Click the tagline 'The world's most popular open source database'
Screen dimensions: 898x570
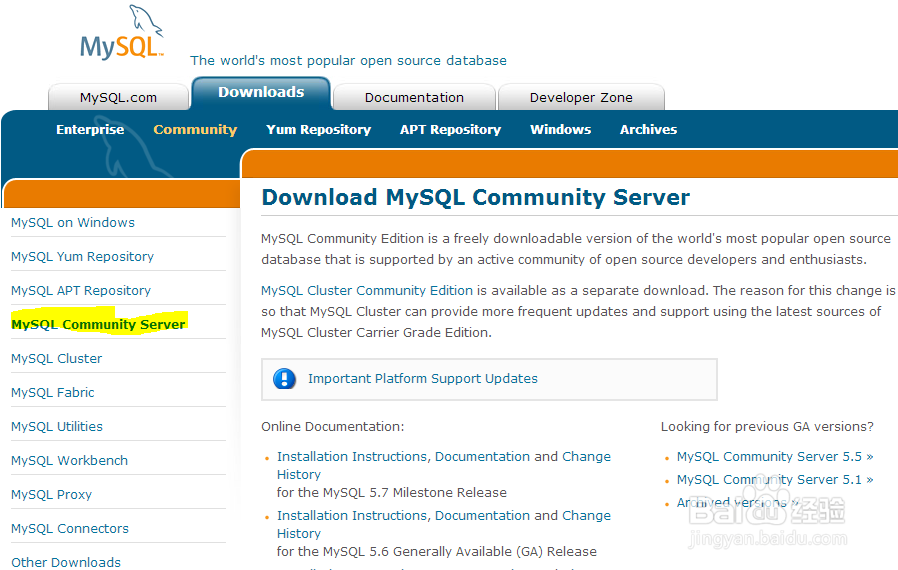(x=348, y=61)
